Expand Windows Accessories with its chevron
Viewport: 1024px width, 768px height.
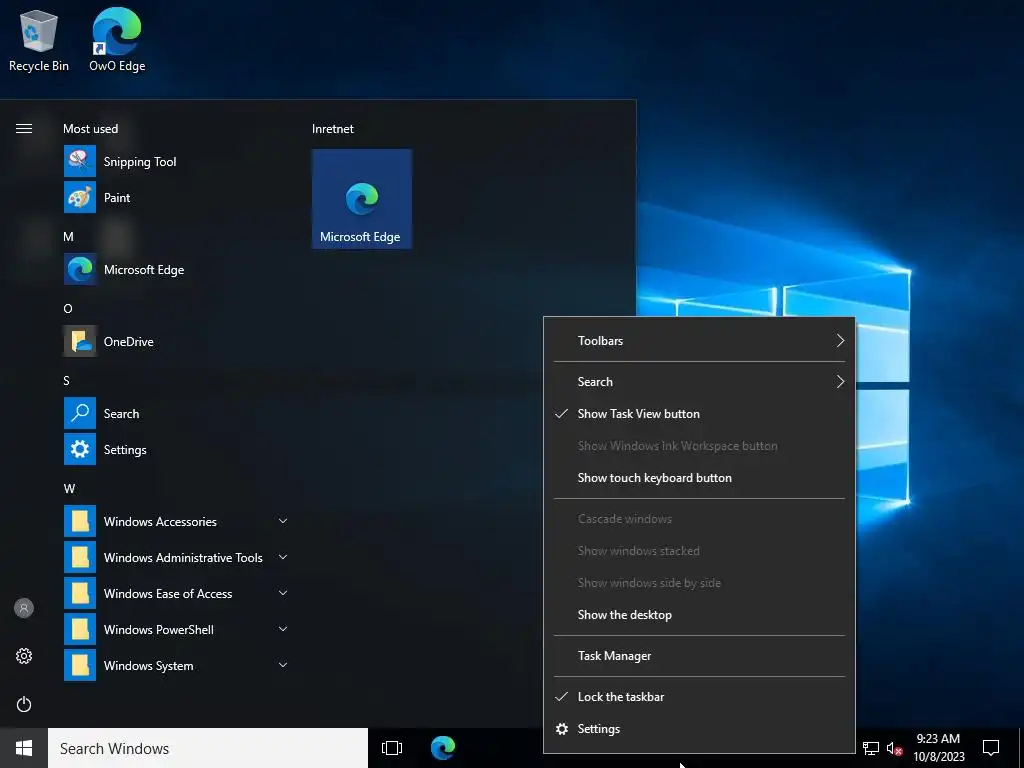tap(283, 520)
